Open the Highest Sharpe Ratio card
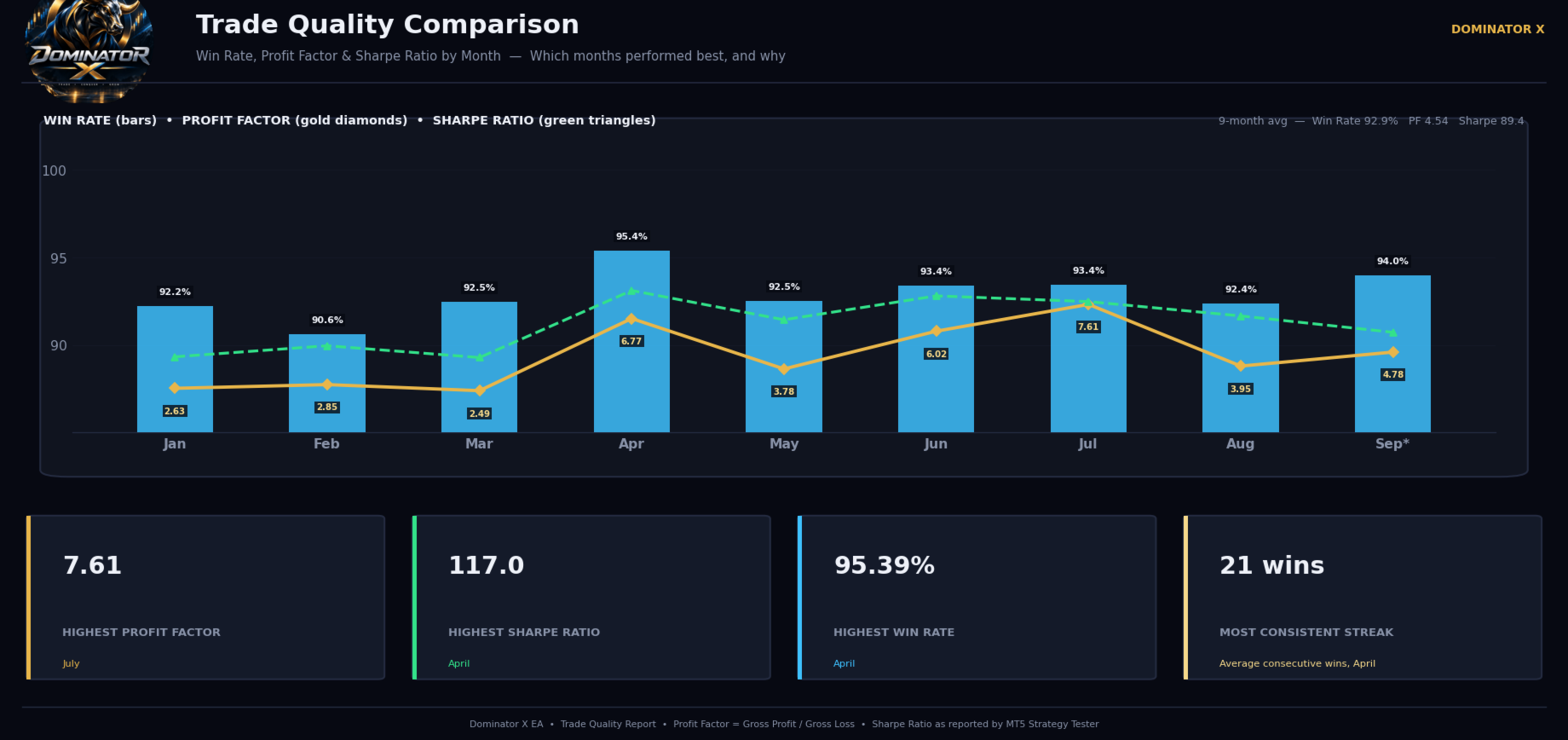The image size is (1568, 740). tap(591, 597)
